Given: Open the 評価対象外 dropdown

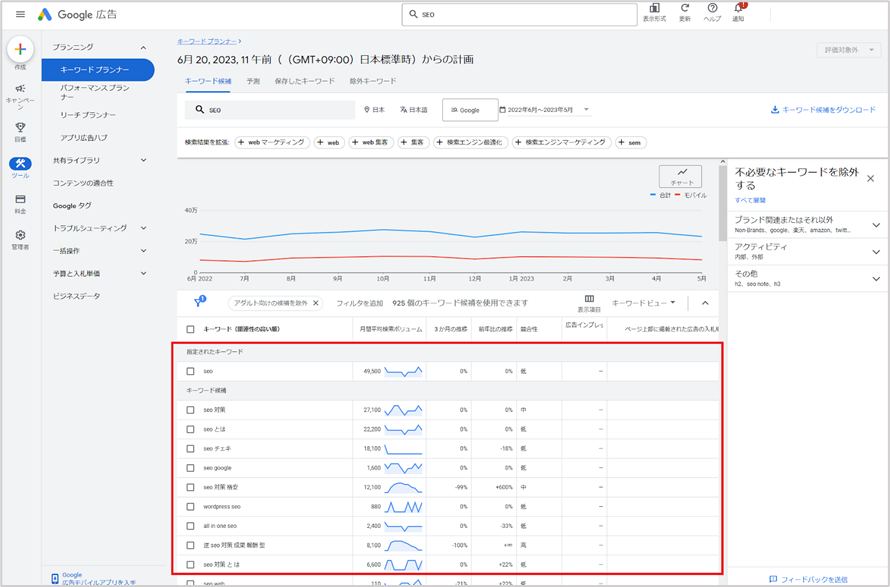Looking at the screenshot, I should tap(849, 50).
